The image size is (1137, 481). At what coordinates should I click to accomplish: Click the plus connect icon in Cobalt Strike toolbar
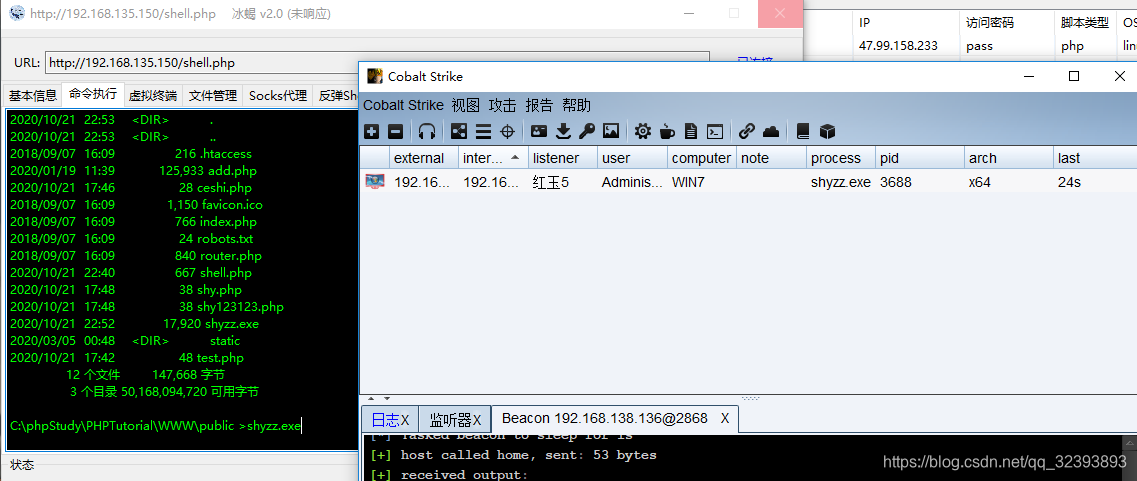[x=372, y=131]
